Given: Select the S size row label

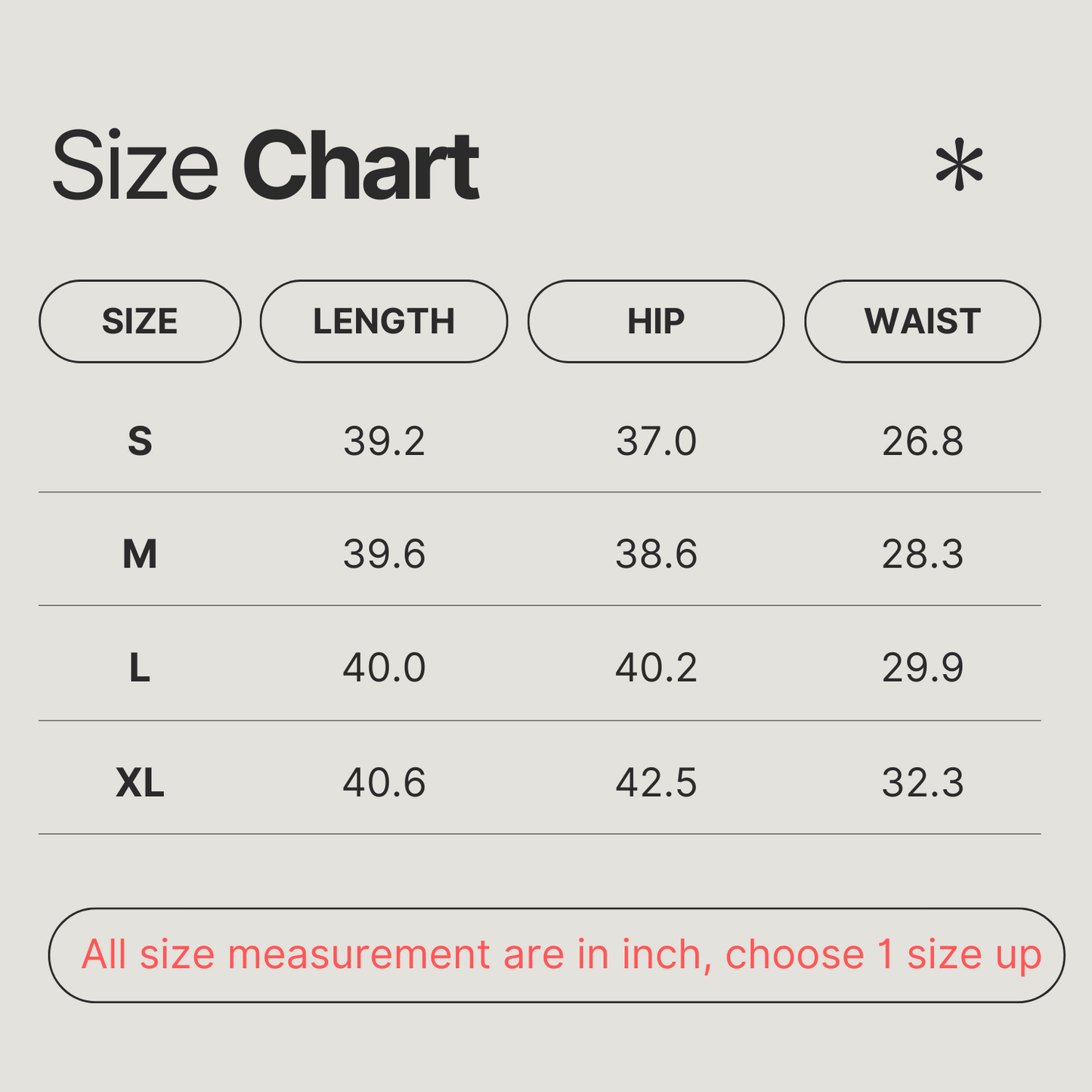Looking at the screenshot, I should click(x=140, y=441).
